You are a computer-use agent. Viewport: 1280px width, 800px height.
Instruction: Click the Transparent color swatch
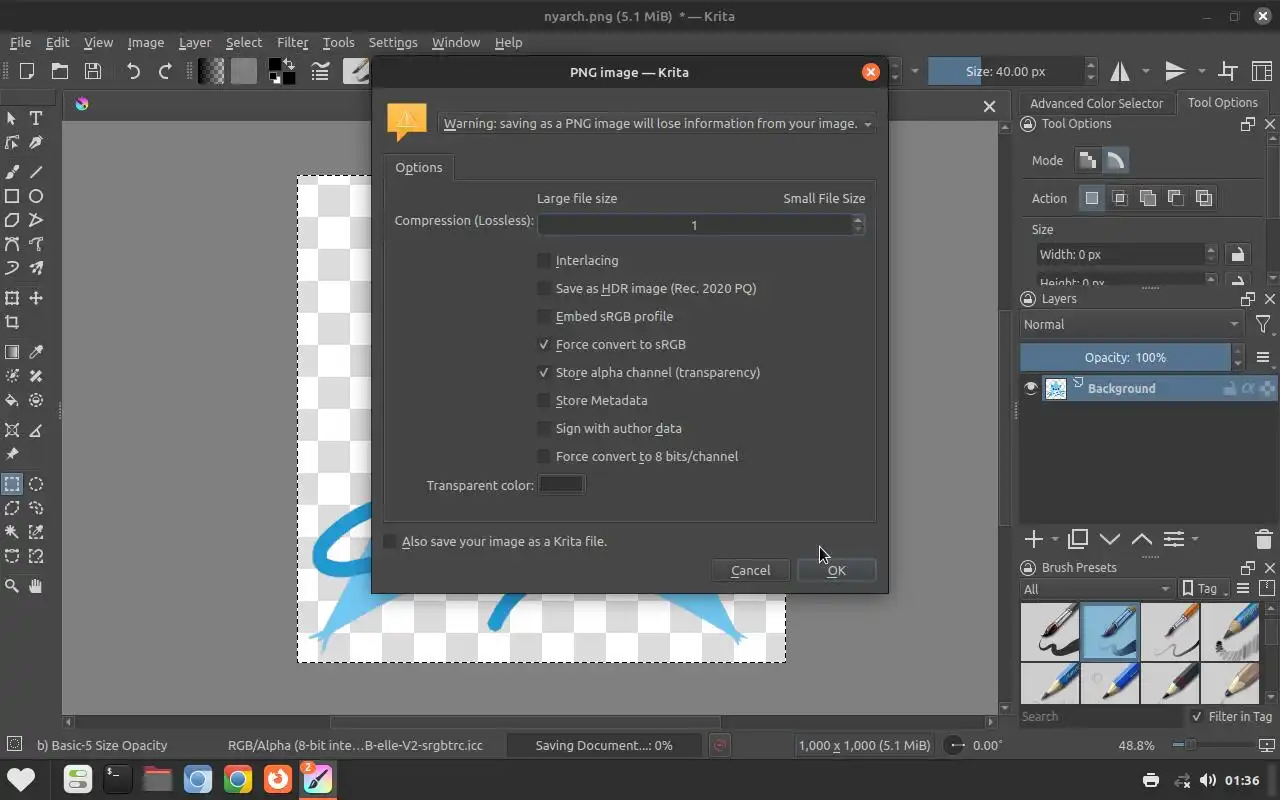pos(561,484)
